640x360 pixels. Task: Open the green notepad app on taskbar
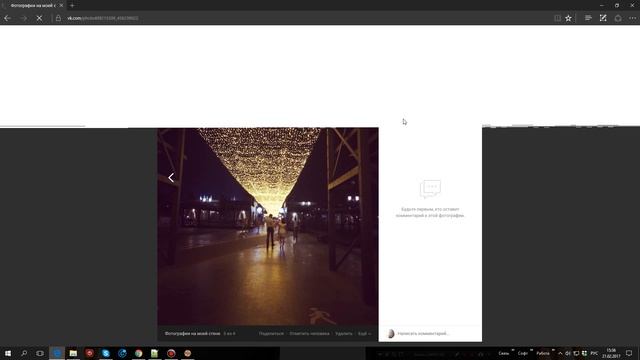(x=155, y=353)
